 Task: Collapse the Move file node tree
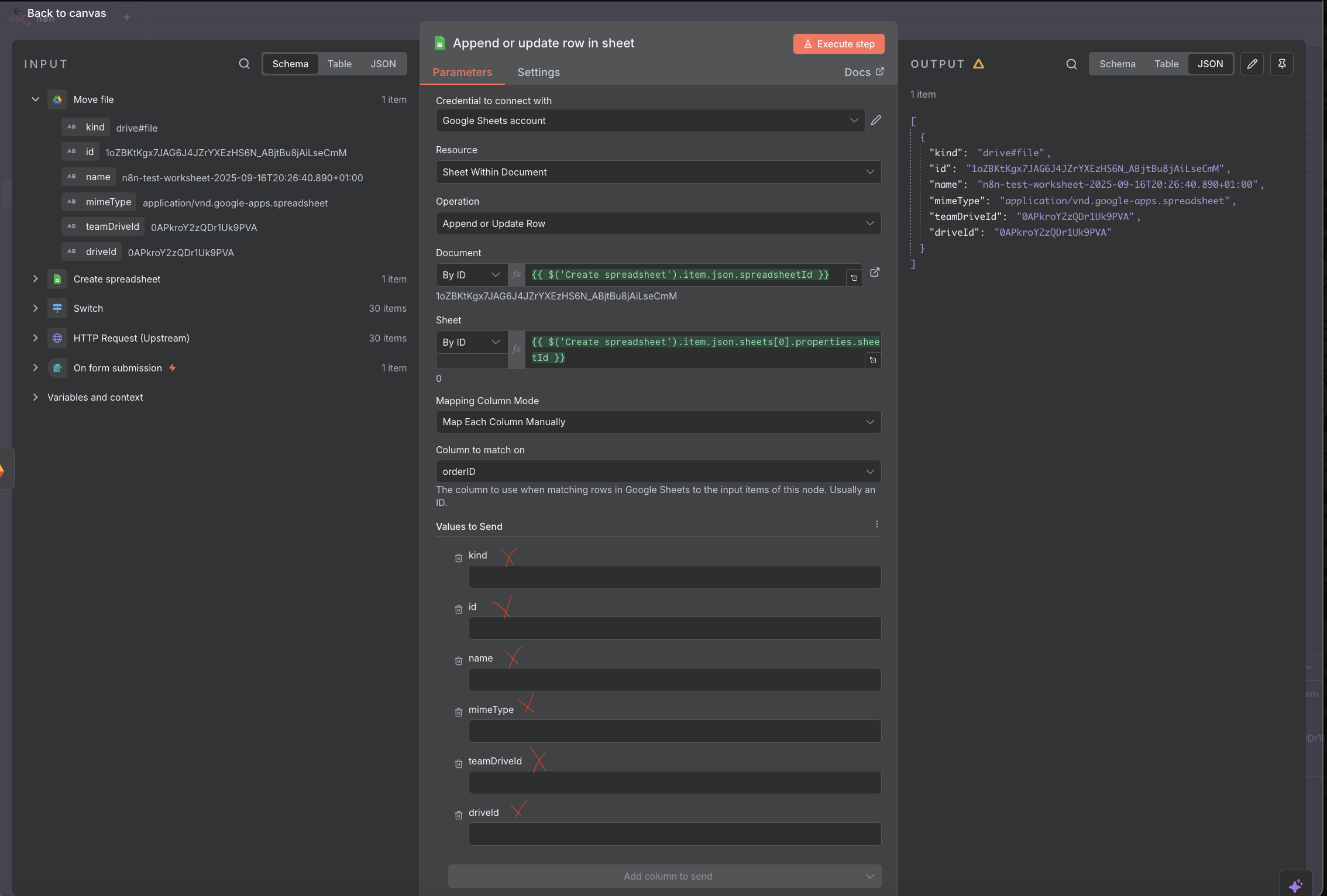coord(36,99)
